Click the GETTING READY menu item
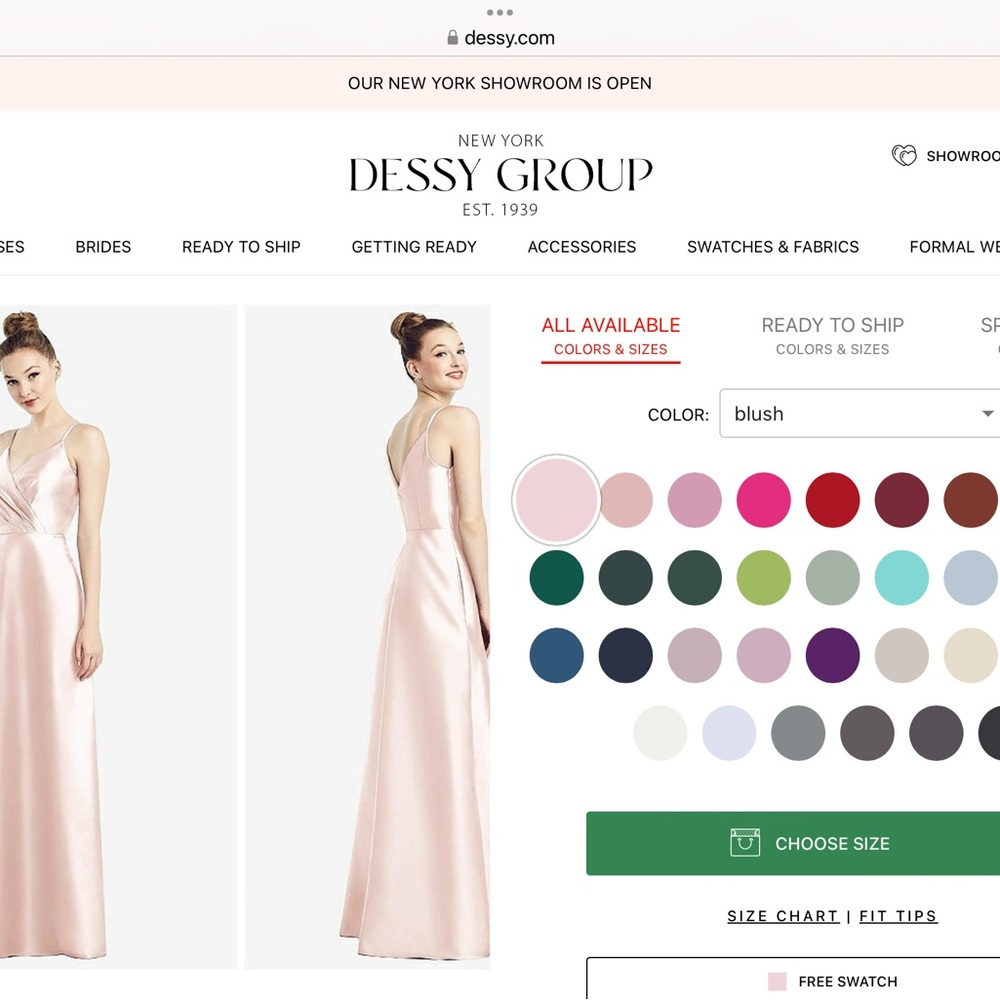 tap(413, 247)
